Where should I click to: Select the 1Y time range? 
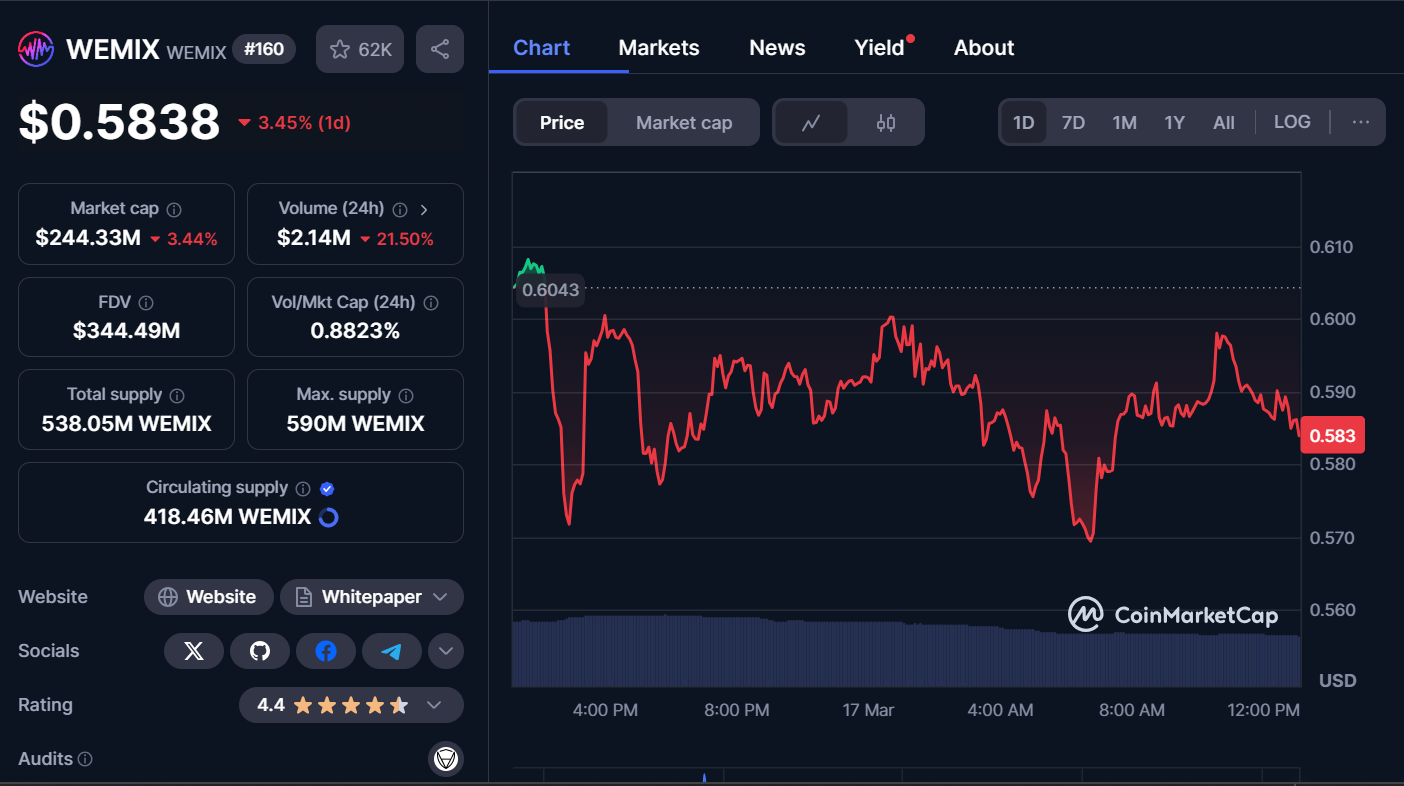[1174, 122]
